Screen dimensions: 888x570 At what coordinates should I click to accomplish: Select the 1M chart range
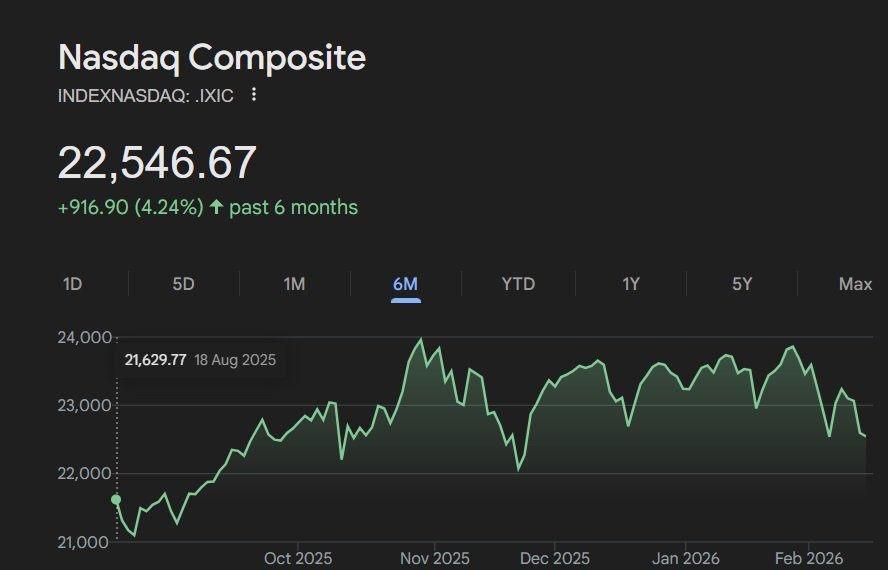point(294,284)
